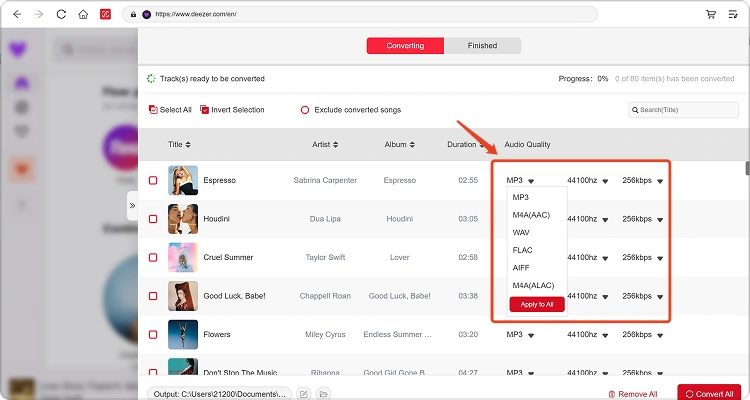Open the 44100hz sample rate dropdown for Espresso
This screenshot has height=400, width=750.
point(587,180)
